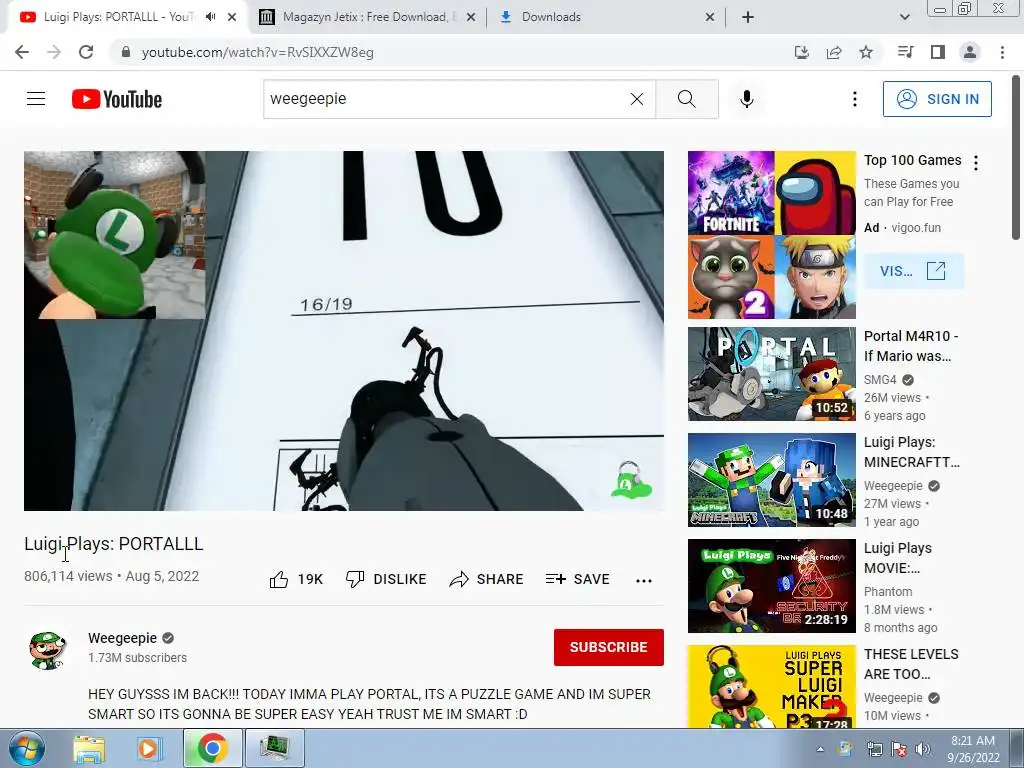1024x768 pixels.
Task: Click the ad VISIT button
Action: 914,271
